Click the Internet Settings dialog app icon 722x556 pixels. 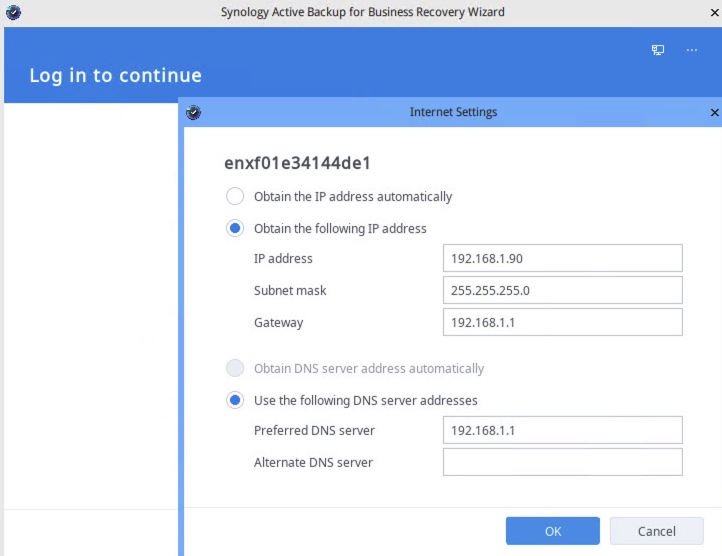(193, 112)
